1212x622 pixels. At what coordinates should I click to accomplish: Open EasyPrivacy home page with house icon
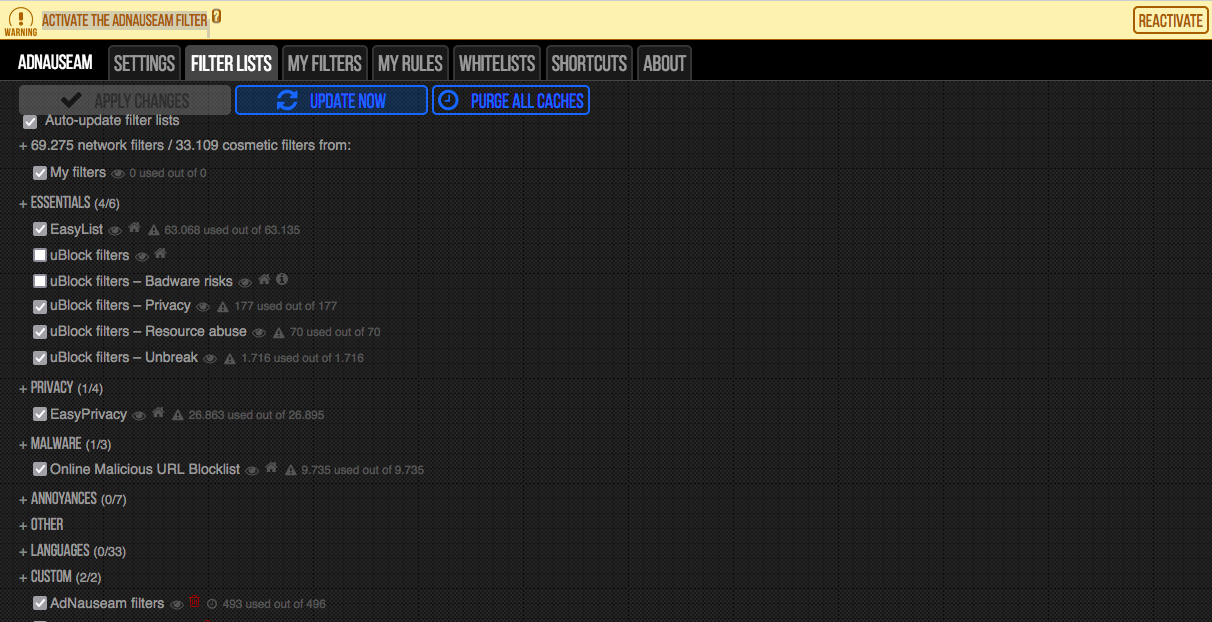(157, 413)
